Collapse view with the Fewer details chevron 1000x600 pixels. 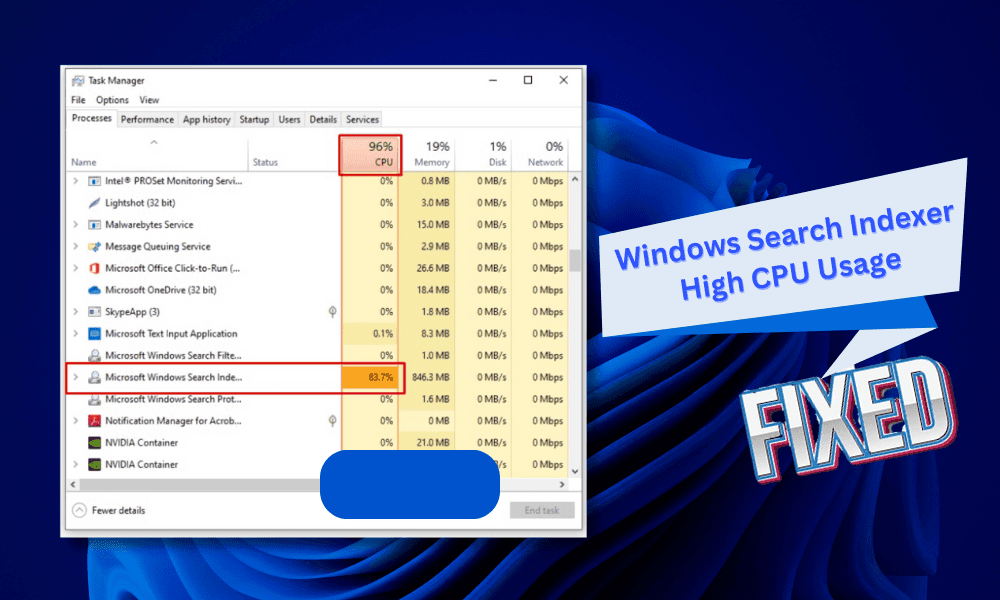[79, 510]
